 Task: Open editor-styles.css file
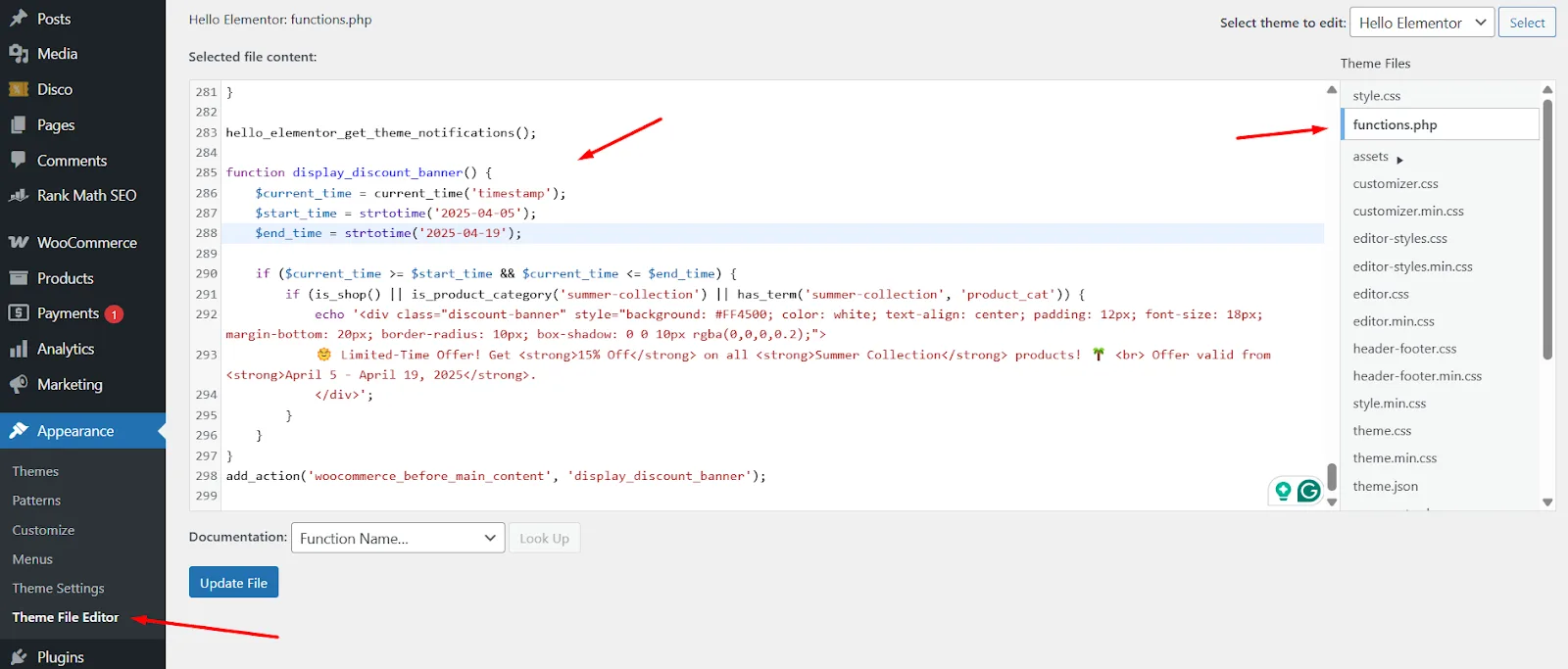[1399, 239]
